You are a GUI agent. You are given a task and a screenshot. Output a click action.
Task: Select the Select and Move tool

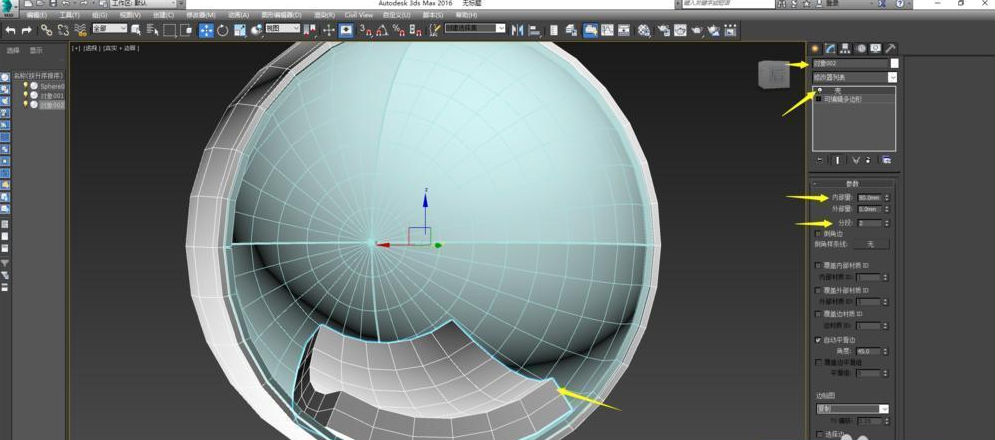click(205, 30)
